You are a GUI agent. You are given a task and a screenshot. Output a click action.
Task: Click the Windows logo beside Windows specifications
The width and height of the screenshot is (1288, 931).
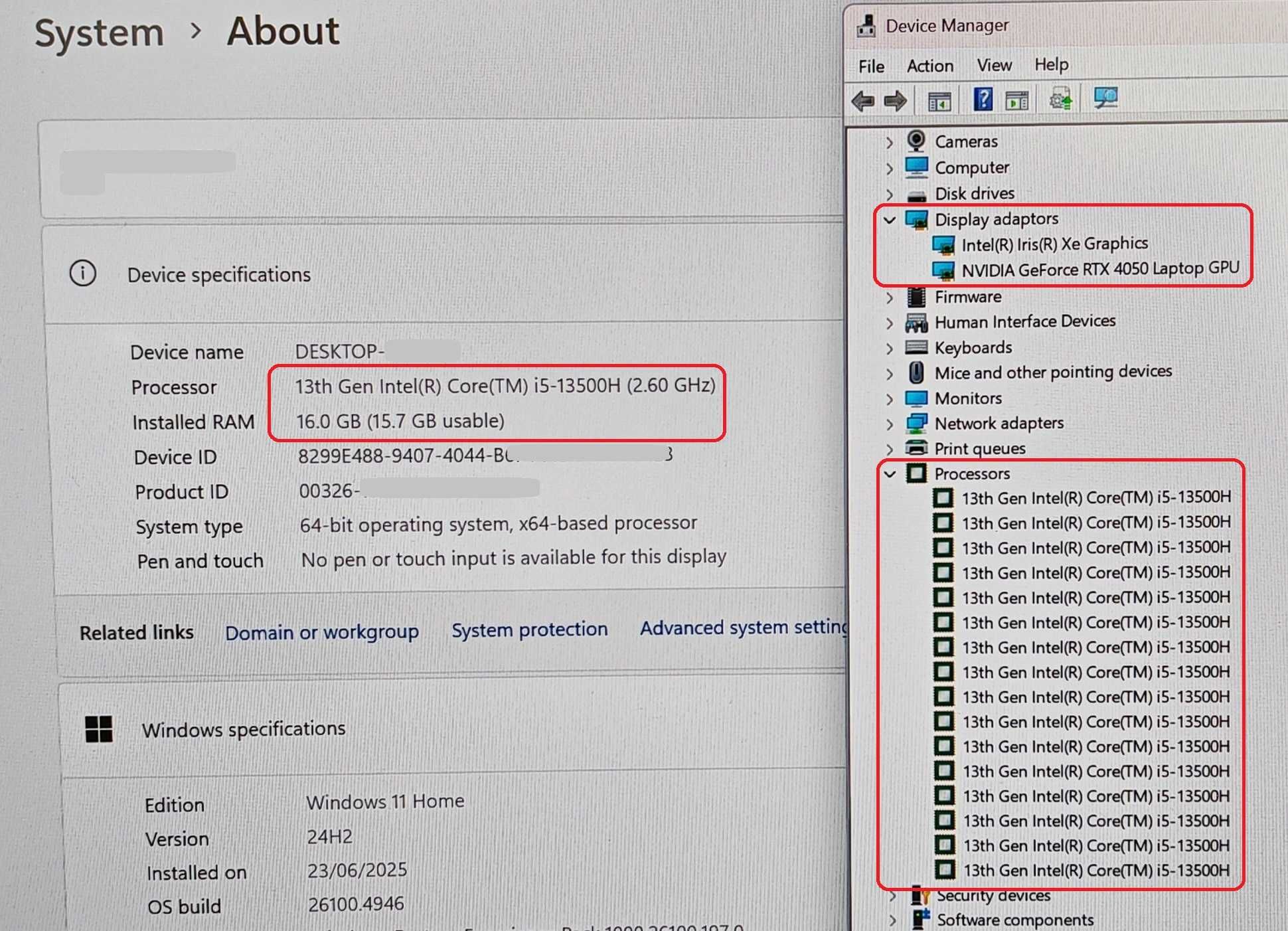99,729
